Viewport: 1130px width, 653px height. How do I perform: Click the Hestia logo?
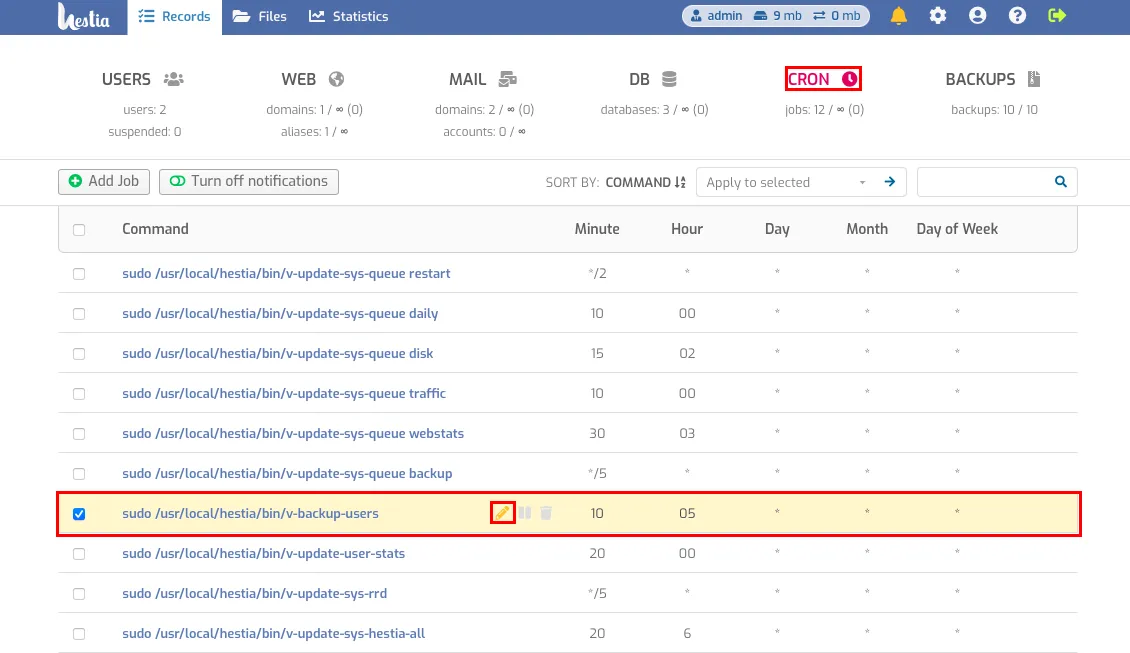pyautogui.click(x=84, y=16)
